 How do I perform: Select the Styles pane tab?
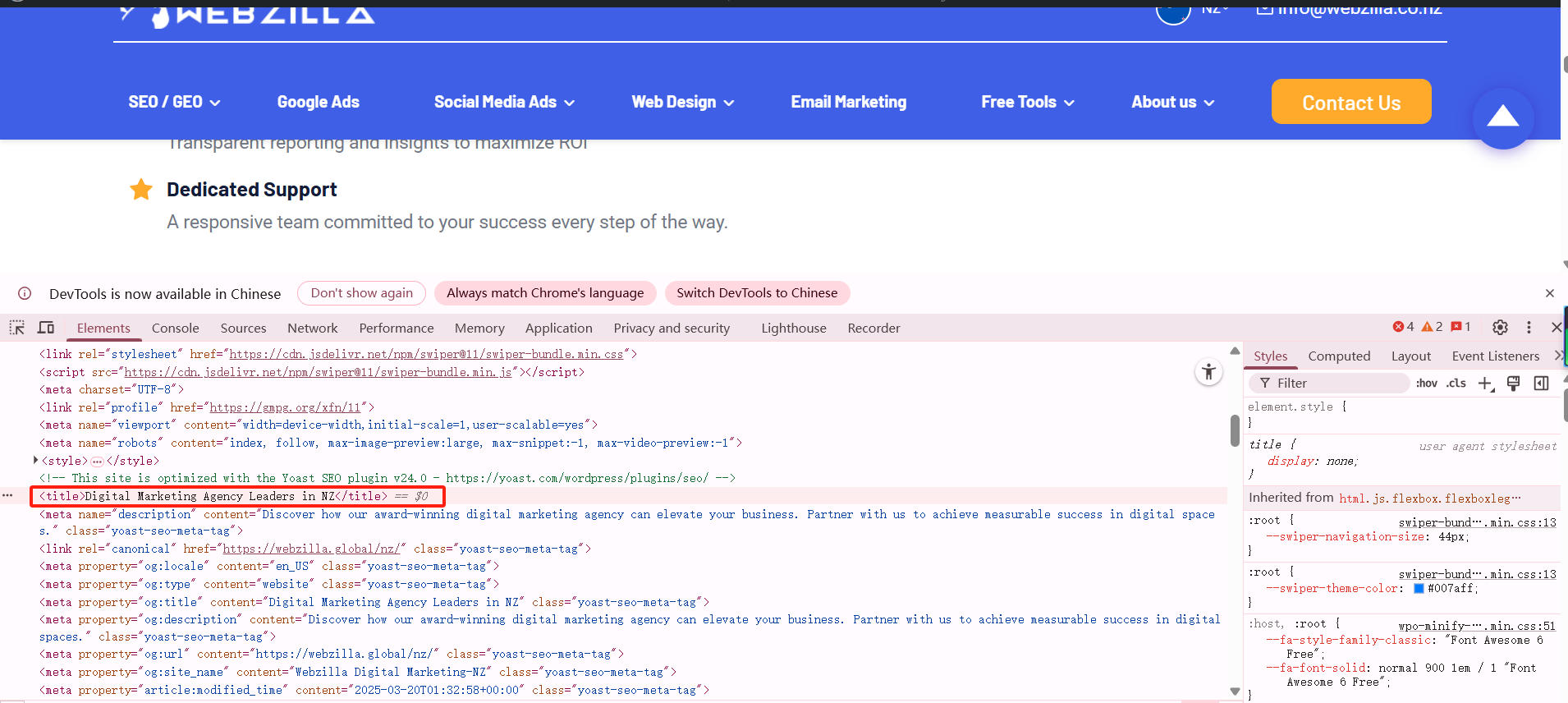pos(1271,356)
